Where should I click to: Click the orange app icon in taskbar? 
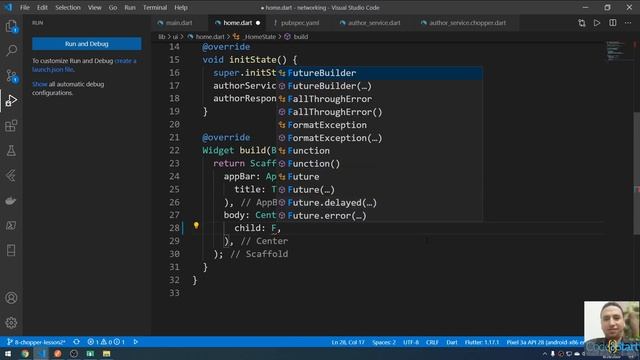point(58,353)
